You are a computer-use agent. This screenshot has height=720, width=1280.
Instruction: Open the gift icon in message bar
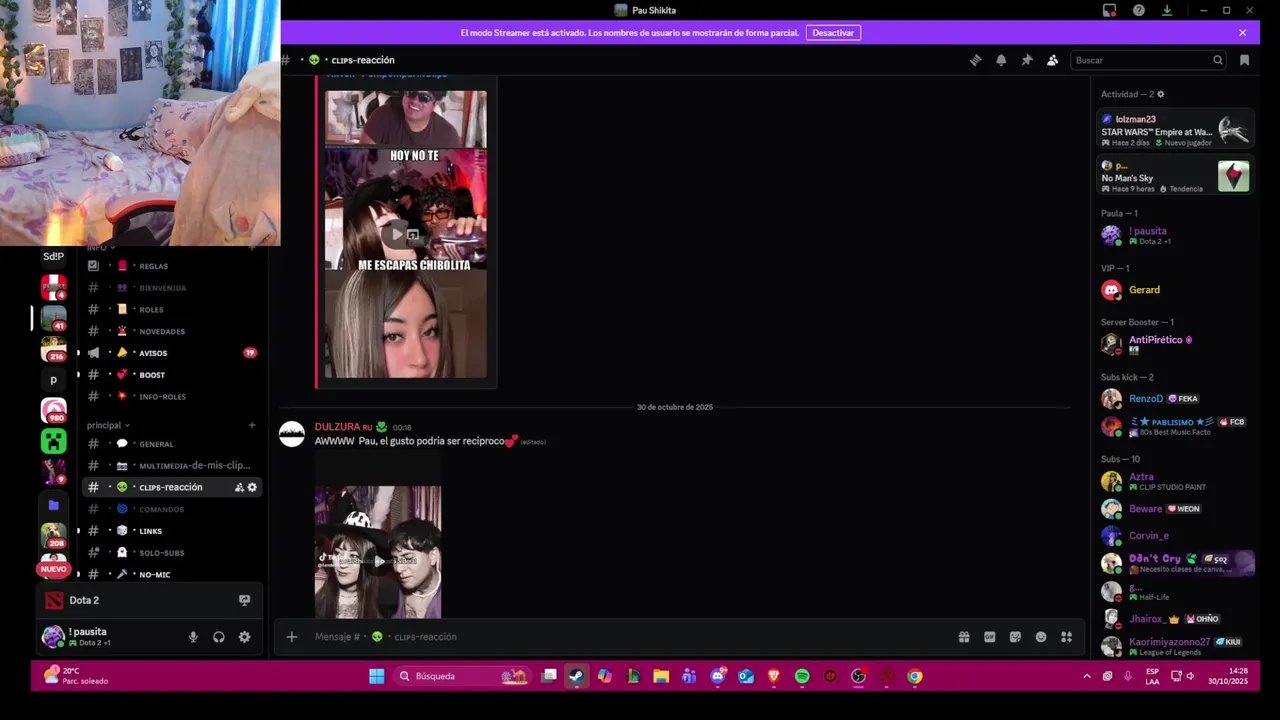[x=964, y=636]
